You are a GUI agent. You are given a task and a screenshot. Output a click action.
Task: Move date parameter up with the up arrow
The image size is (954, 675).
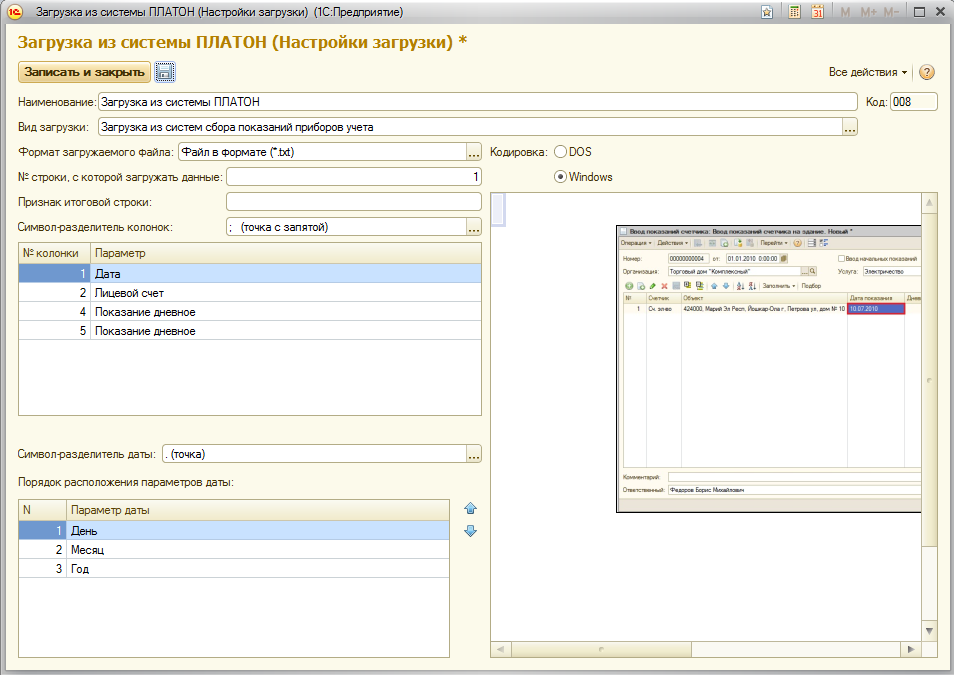pos(470,508)
